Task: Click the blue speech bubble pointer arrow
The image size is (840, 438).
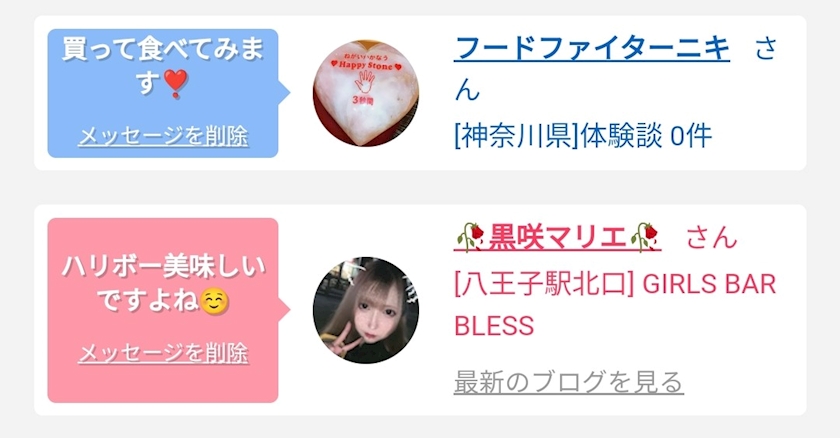Action: point(284,93)
